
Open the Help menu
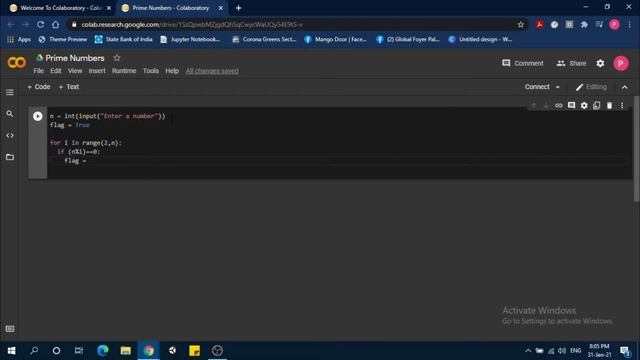[x=172, y=71]
